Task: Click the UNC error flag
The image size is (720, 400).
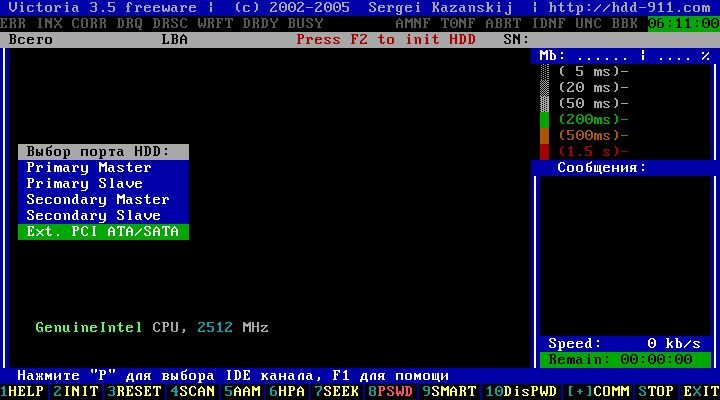Action: pos(589,23)
